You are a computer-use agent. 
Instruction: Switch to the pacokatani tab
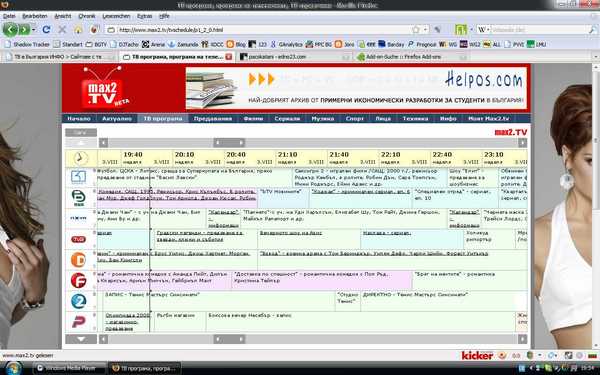point(295,57)
